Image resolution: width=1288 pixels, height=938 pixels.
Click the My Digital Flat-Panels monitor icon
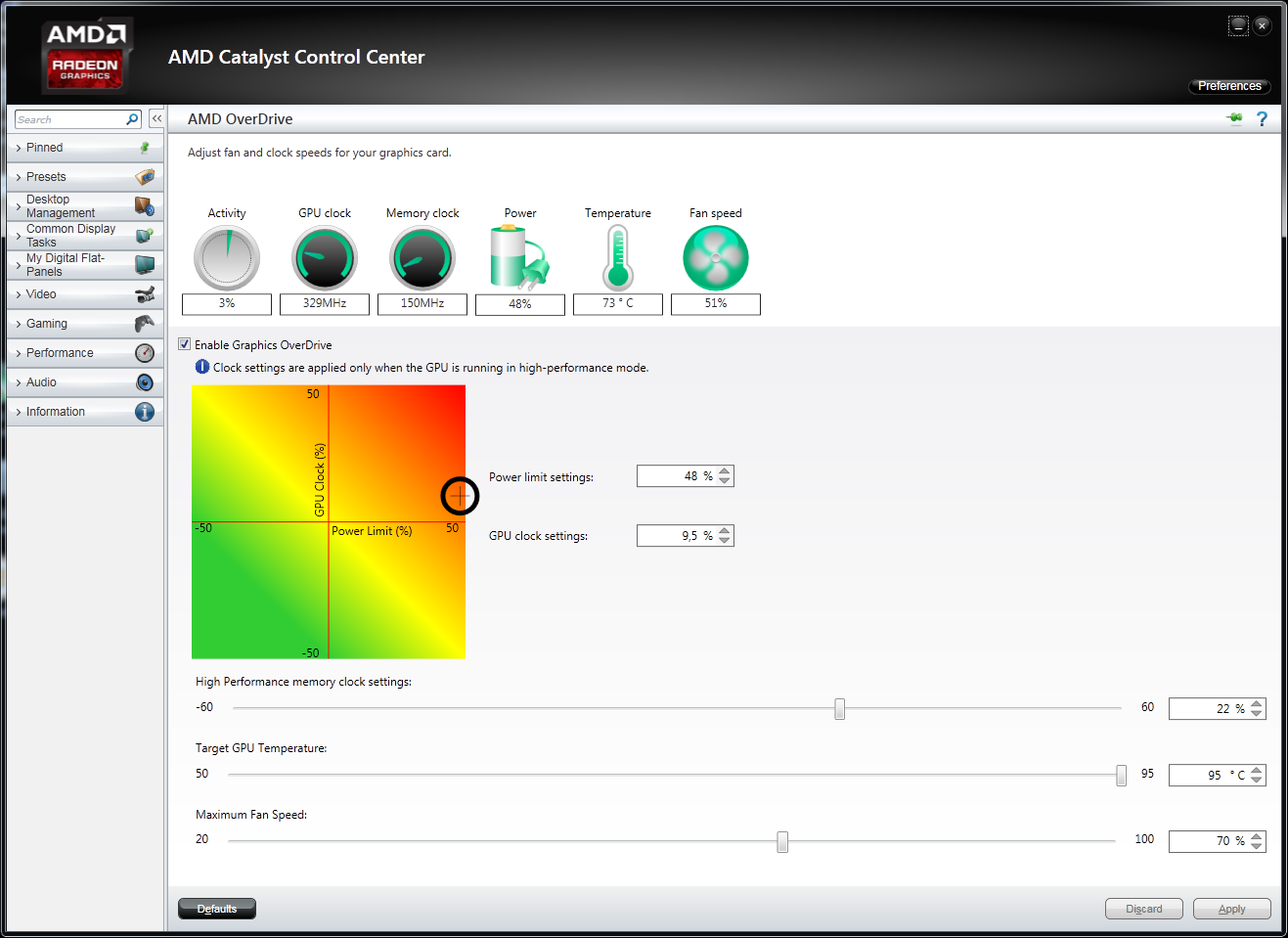click(x=145, y=265)
